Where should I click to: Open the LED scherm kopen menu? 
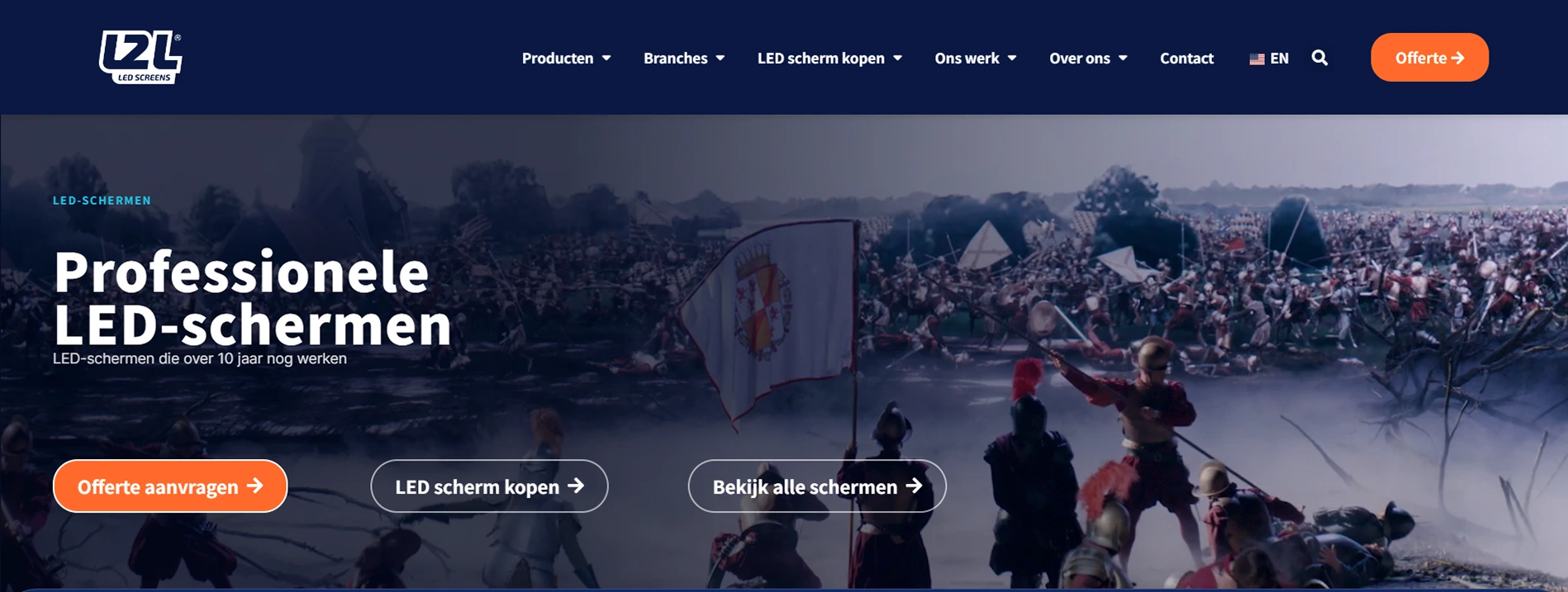click(x=820, y=58)
